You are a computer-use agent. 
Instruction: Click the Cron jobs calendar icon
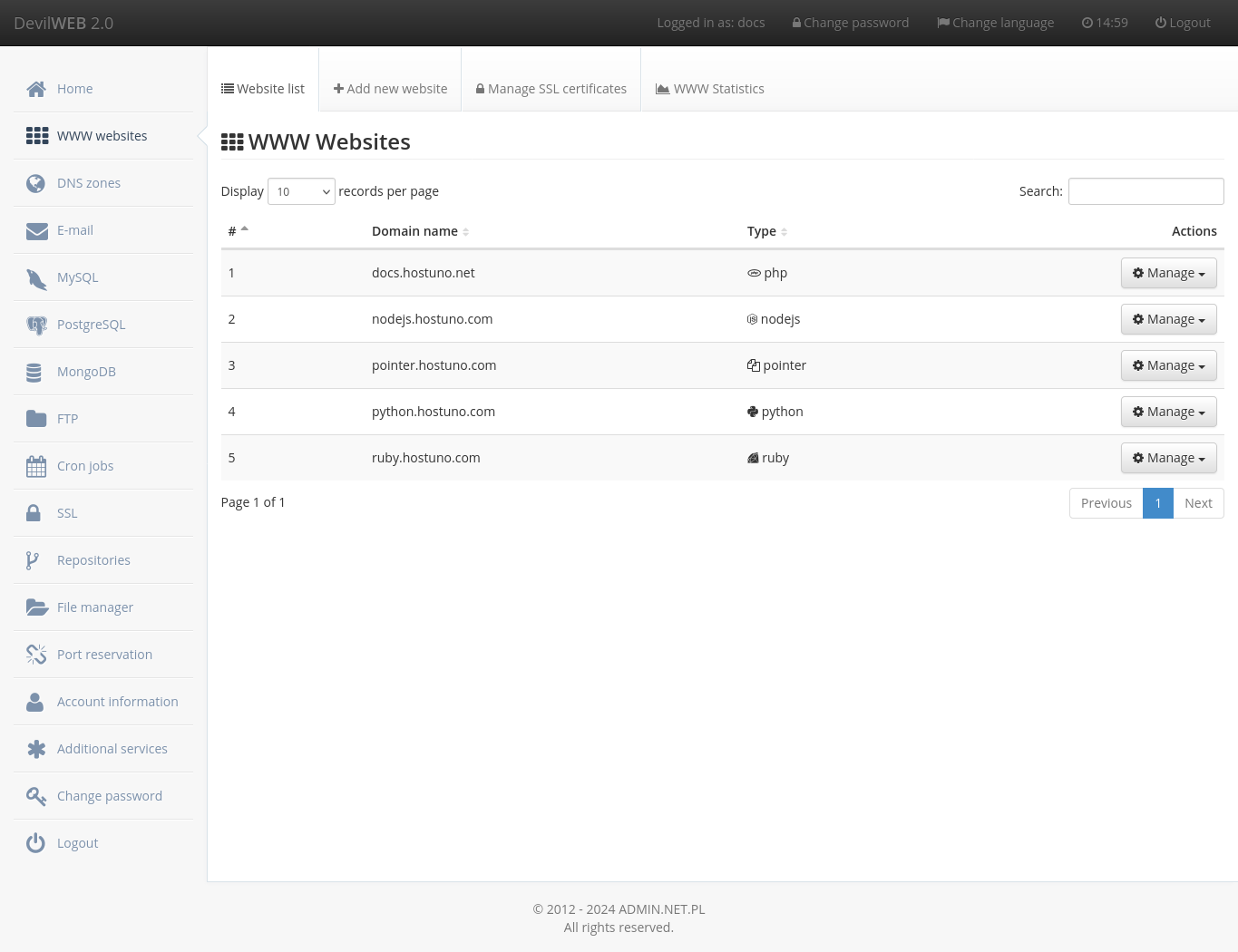pos(36,465)
